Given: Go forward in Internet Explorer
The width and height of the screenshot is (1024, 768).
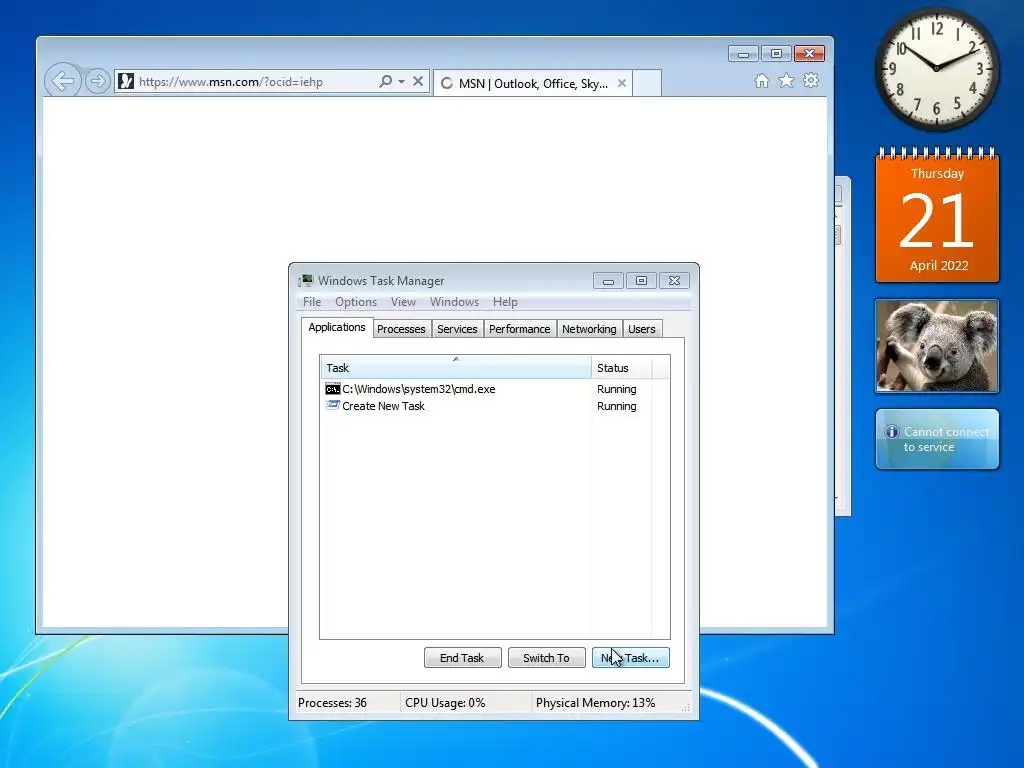Looking at the screenshot, I should click(x=97, y=81).
